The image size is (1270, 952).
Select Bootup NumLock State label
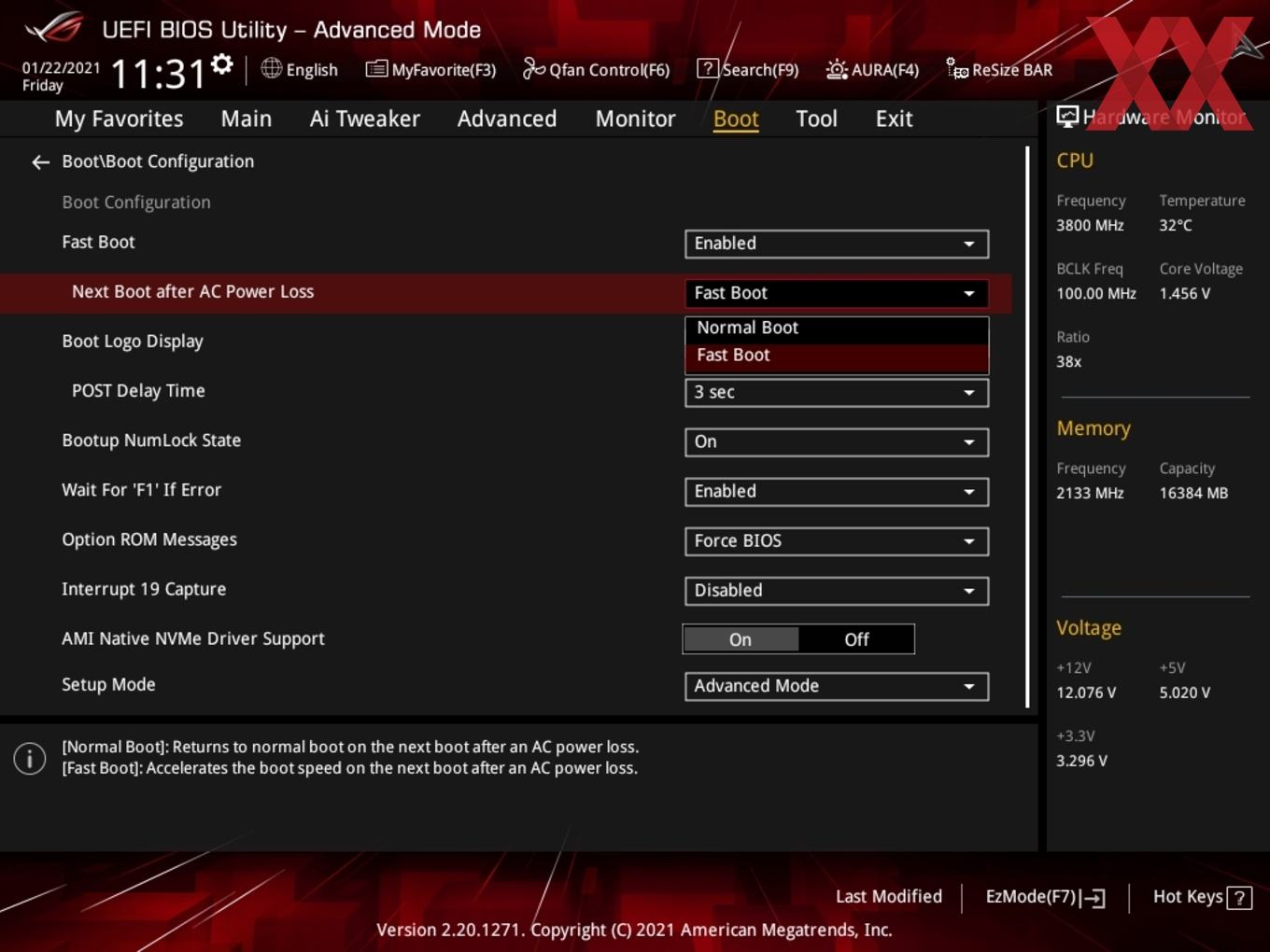click(151, 441)
